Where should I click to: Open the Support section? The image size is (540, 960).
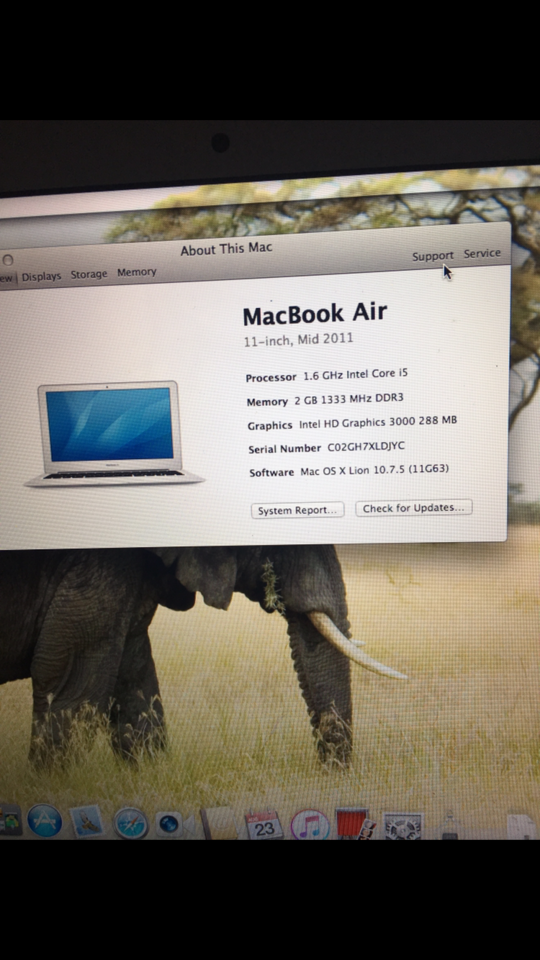pyautogui.click(x=433, y=256)
